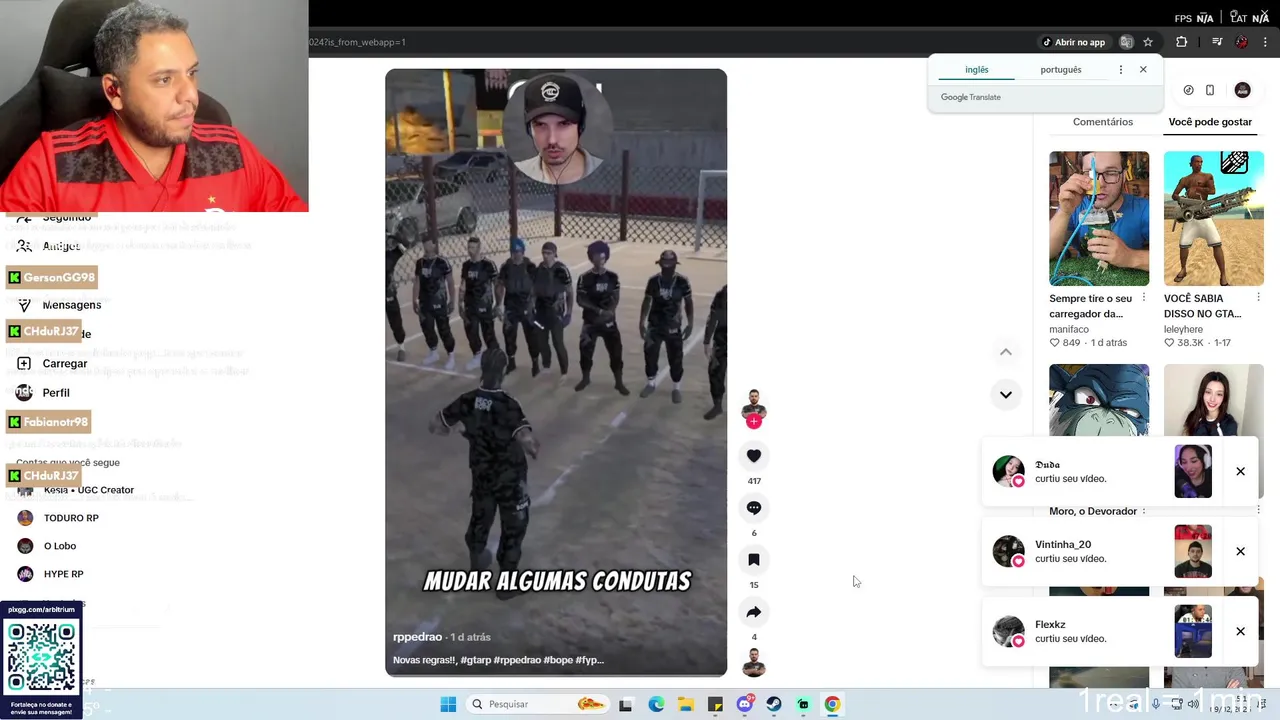Open Duda's profile avatar in notification

[1008, 471]
